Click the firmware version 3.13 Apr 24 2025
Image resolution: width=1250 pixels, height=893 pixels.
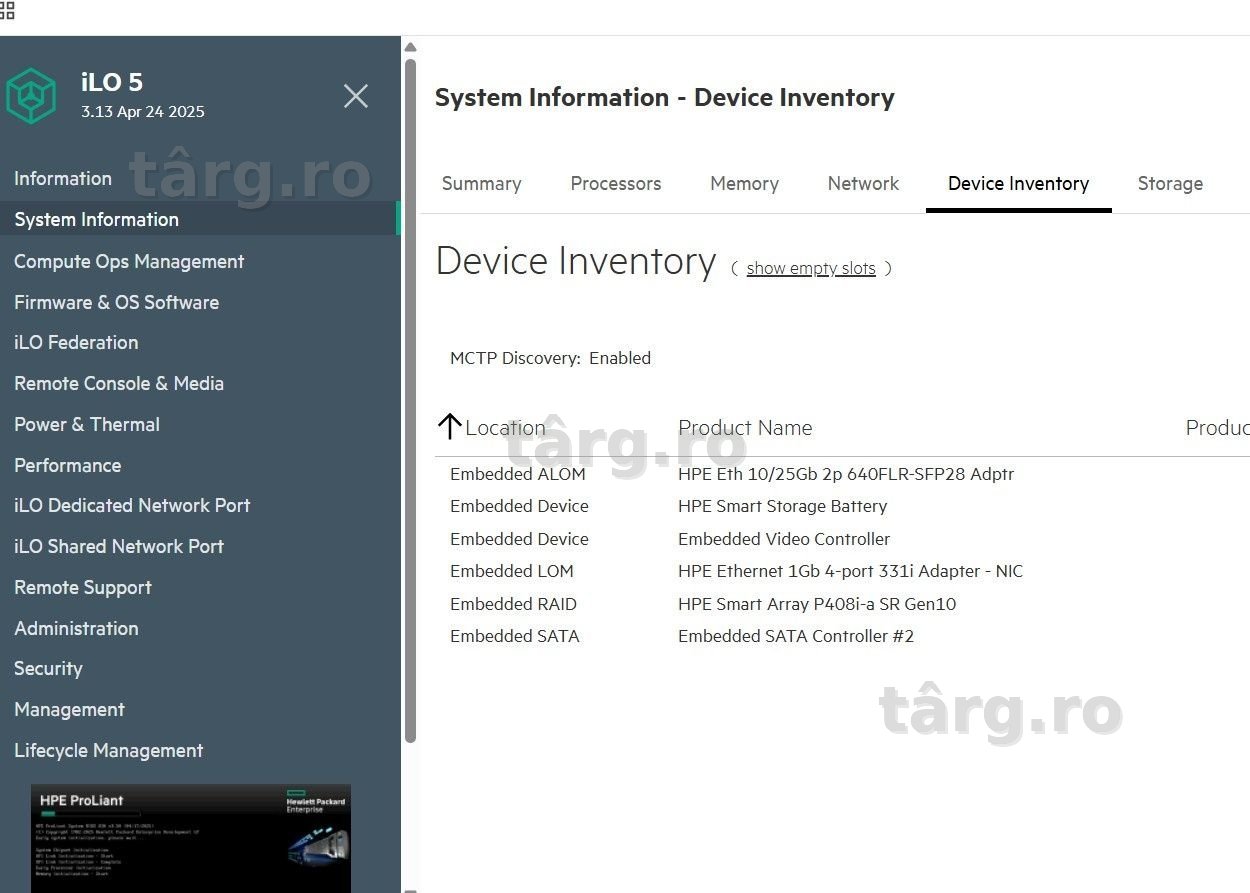click(x=143, y=112)
